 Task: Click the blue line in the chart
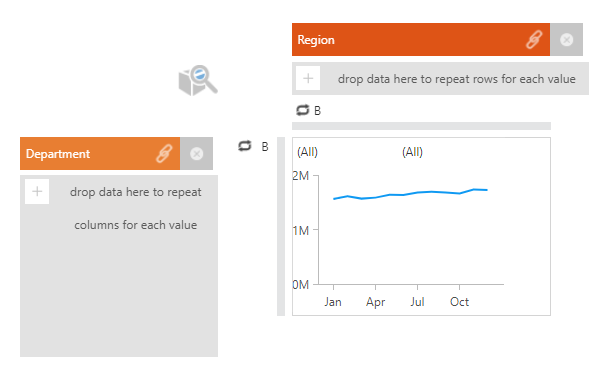(411, 194)
